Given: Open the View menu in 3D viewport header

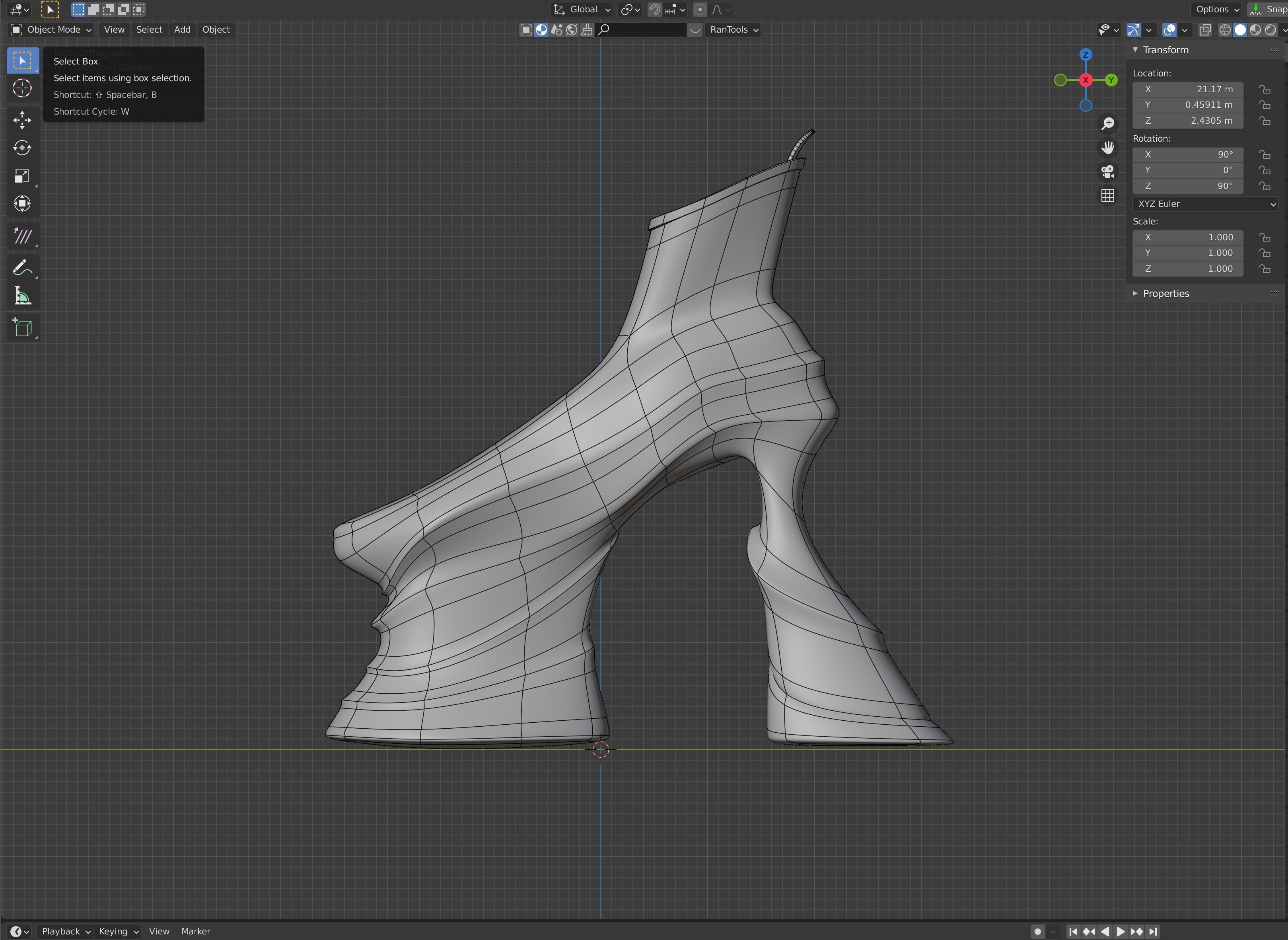Looking at the screenshot, I should pos(114,29).
